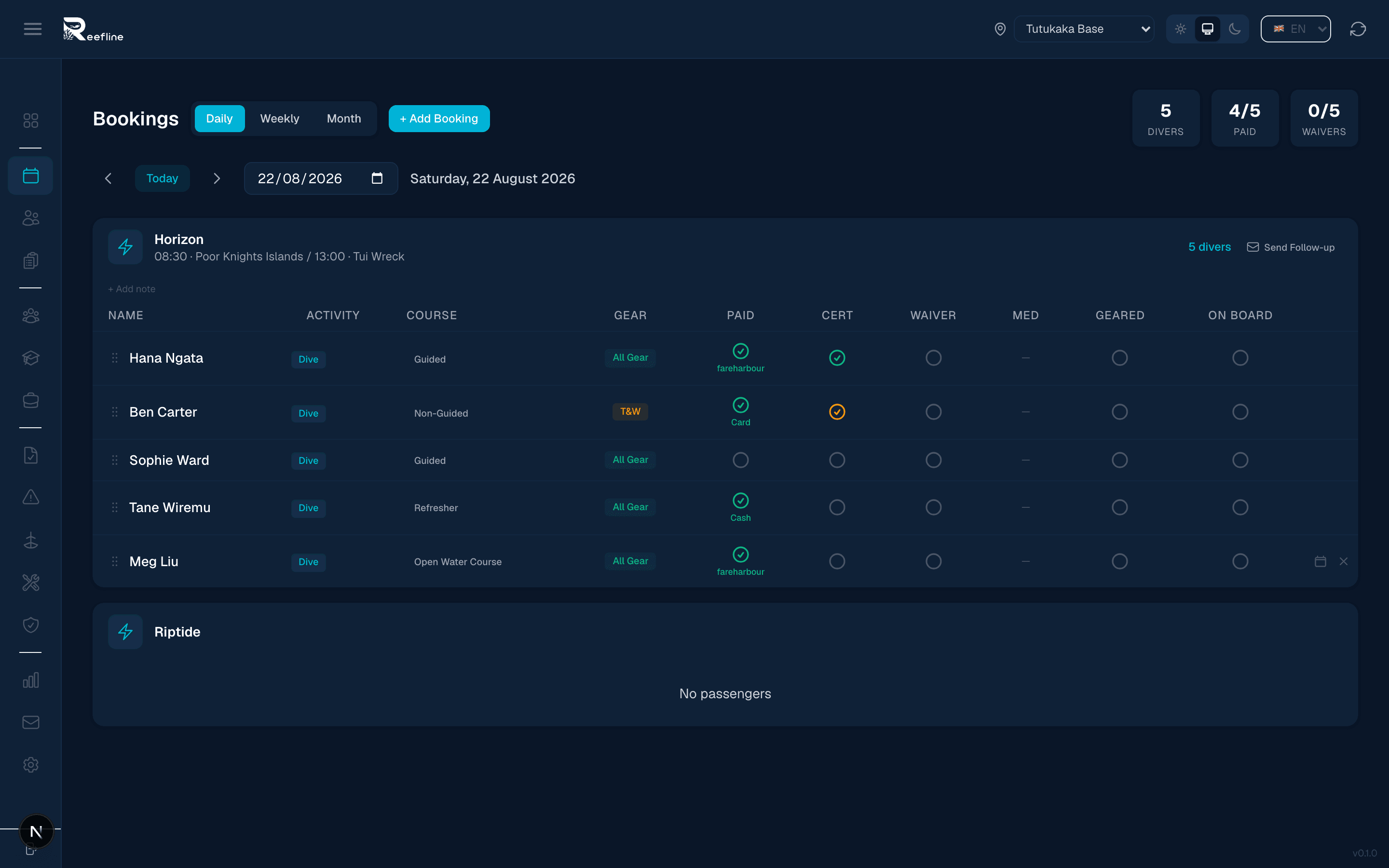Click the refresh icon in header
This screenshot has width=1389, height=868.
(1358, 29)
